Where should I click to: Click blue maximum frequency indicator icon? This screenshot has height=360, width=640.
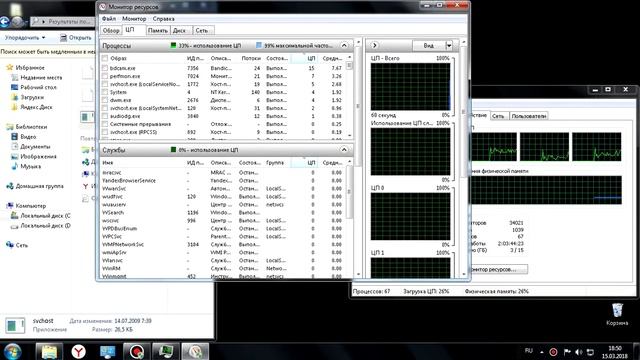pyautogui.click(x=258, y=45)
